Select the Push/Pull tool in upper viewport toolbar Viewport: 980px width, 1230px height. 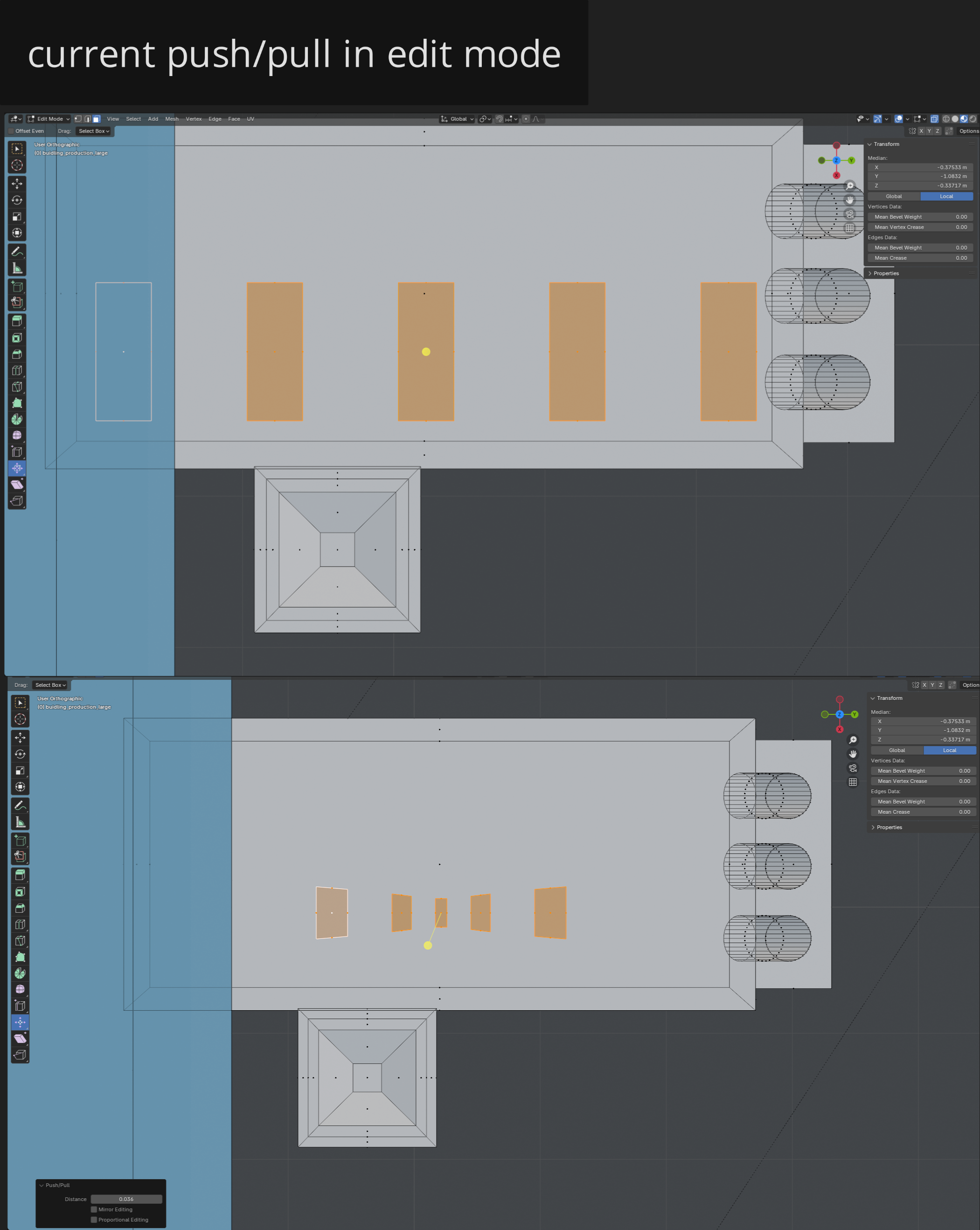tap(17, 468)
